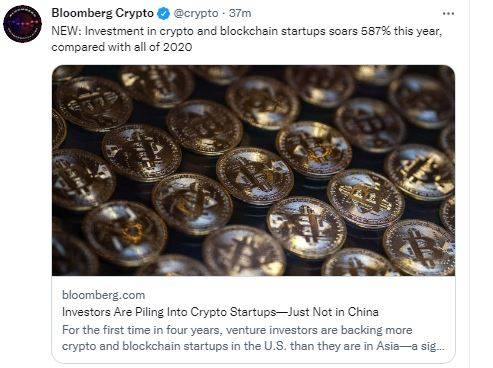Click the blue verified badge icon
This screenshot has height=368, width=493.
[x=163, y=14]
